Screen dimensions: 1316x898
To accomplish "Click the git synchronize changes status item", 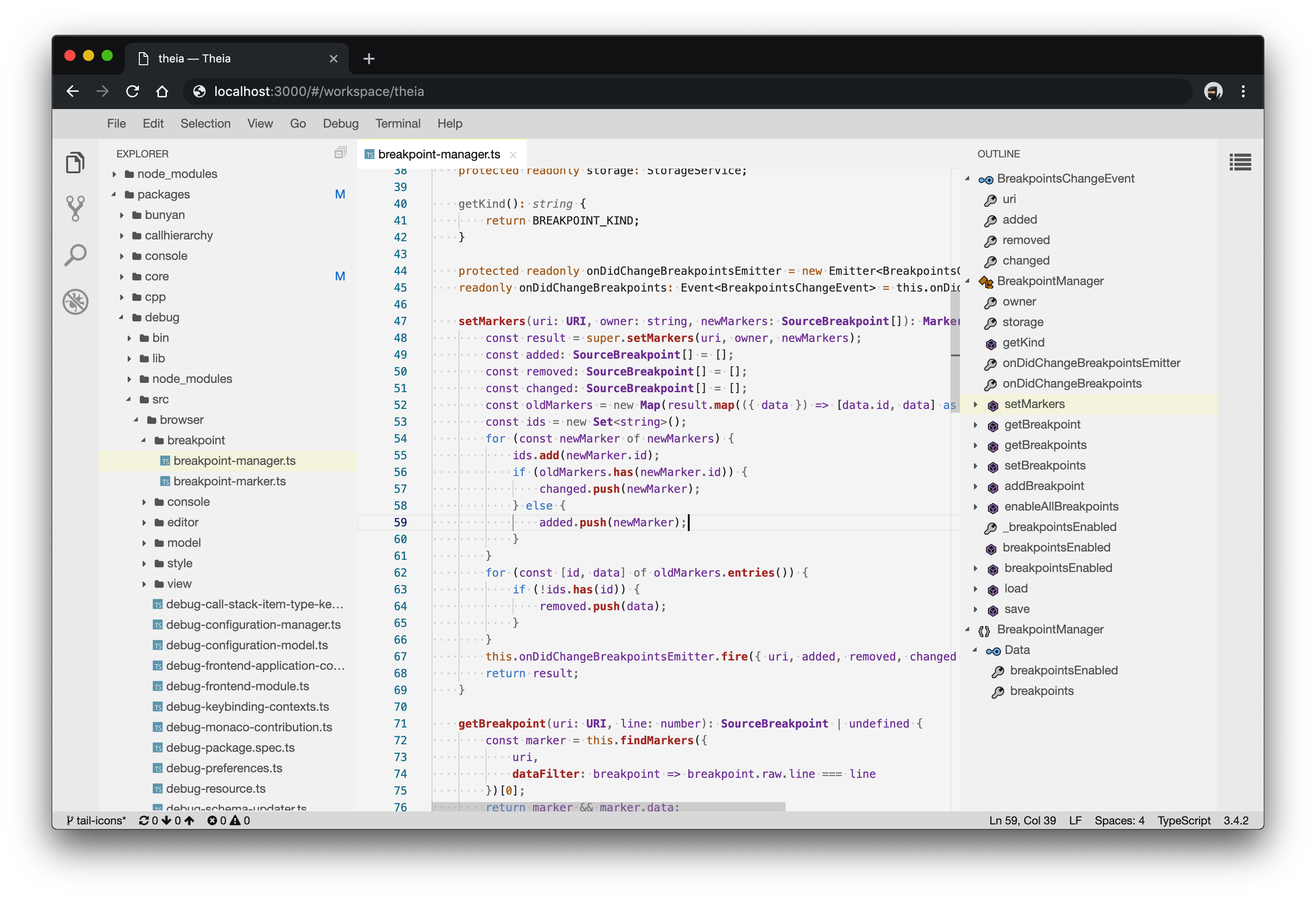I will pyautogui.click(x=166, y=821).
